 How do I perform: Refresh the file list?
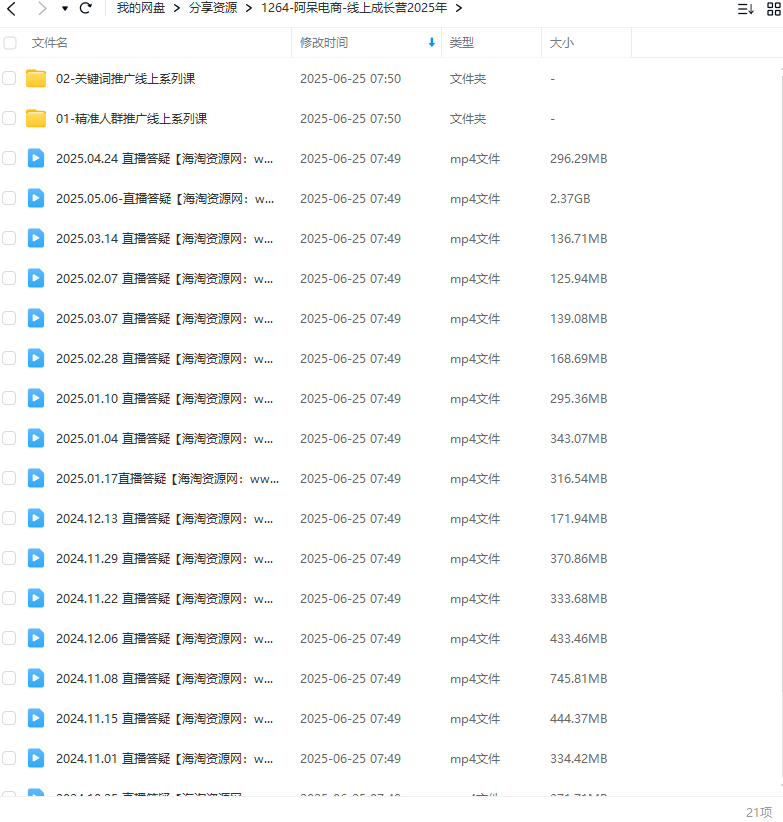point(86,8)
